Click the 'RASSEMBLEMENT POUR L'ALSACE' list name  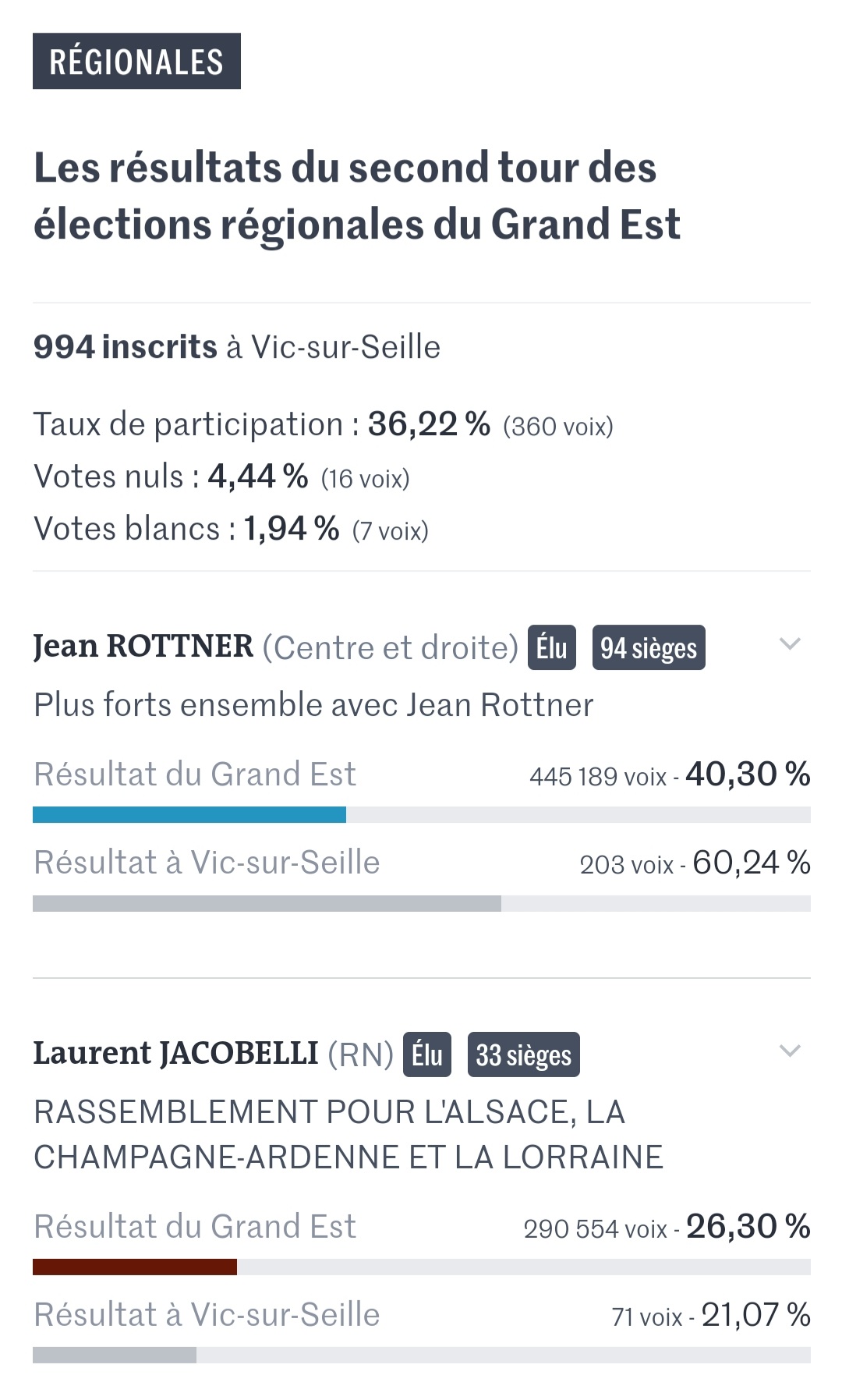point(348,1135)
